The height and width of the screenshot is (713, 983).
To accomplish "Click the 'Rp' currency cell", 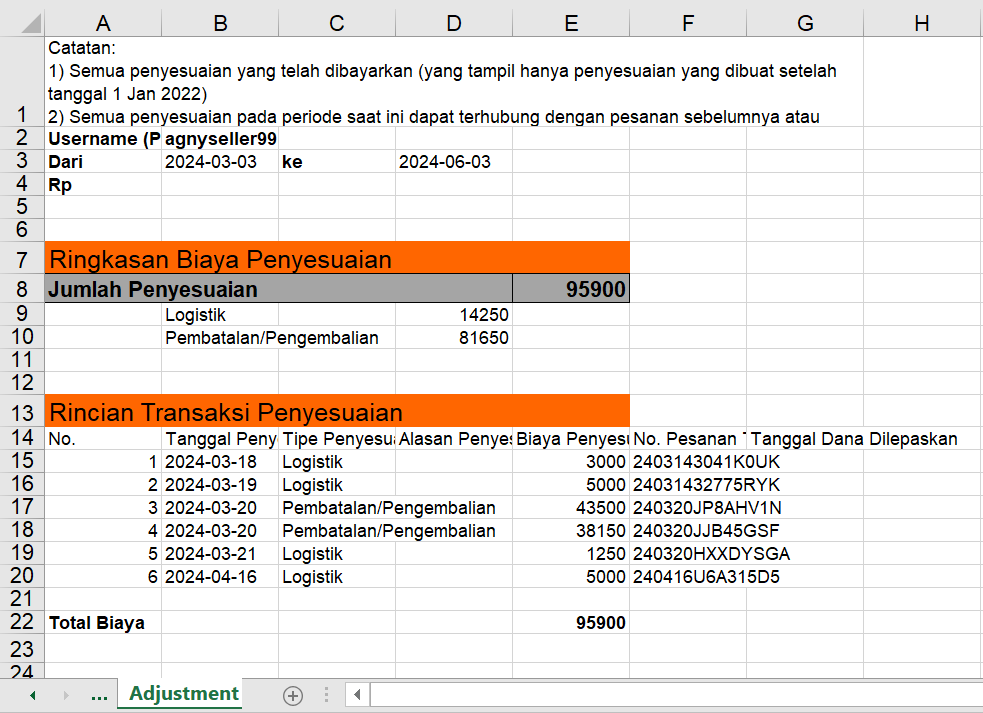I will pos(103,184).
